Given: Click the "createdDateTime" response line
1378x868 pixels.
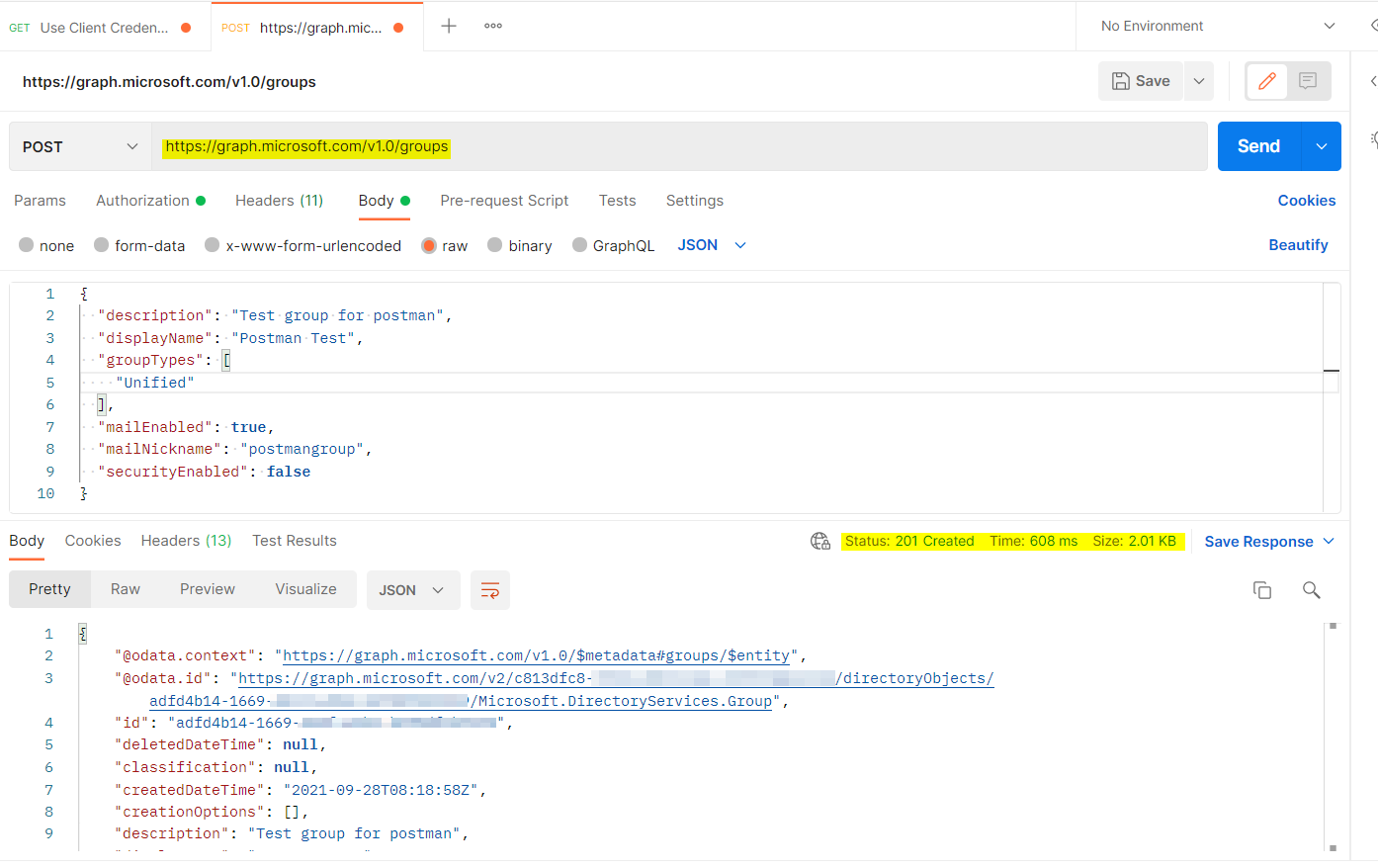Looking at the screenshot, I should [301, 790].
